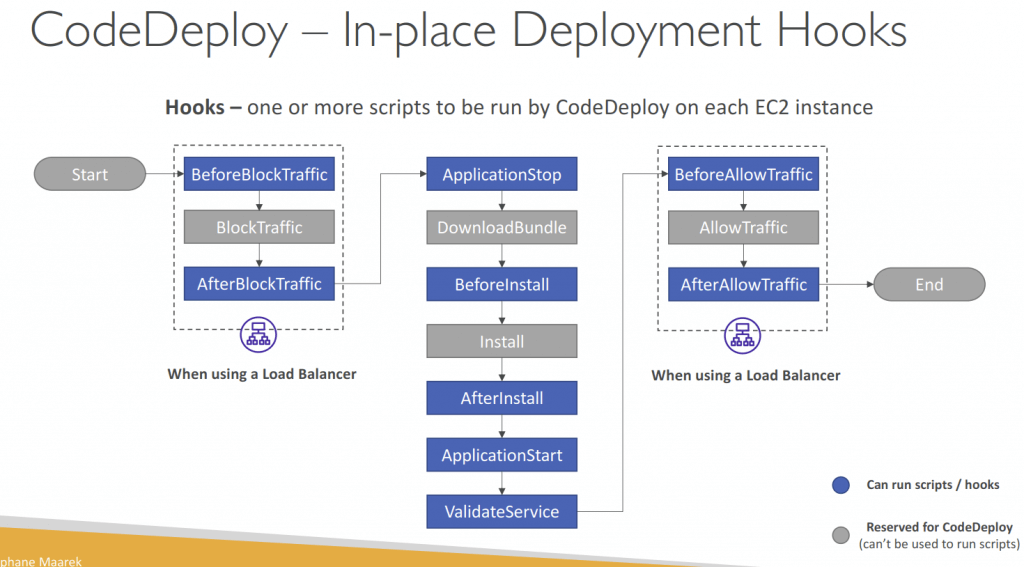Select the AfterBlockTraffic hook box

(259, 284)
